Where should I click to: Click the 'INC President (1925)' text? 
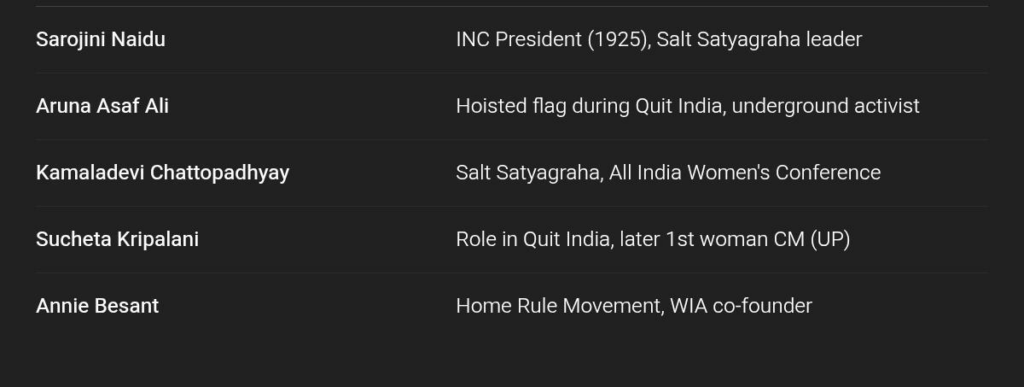coord(552,40)
